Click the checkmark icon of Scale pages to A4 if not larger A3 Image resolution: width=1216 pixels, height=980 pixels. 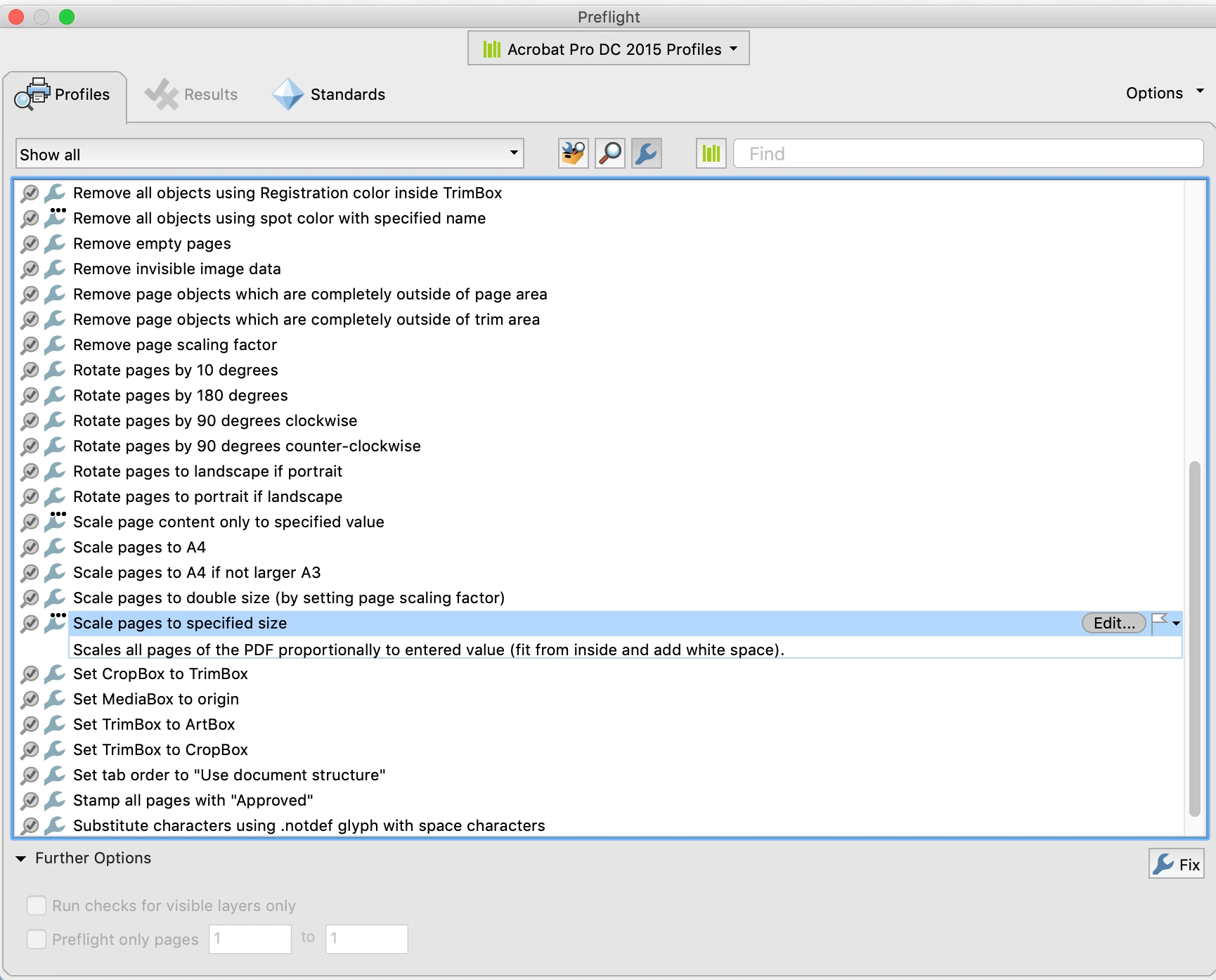[x=30, y=573]
